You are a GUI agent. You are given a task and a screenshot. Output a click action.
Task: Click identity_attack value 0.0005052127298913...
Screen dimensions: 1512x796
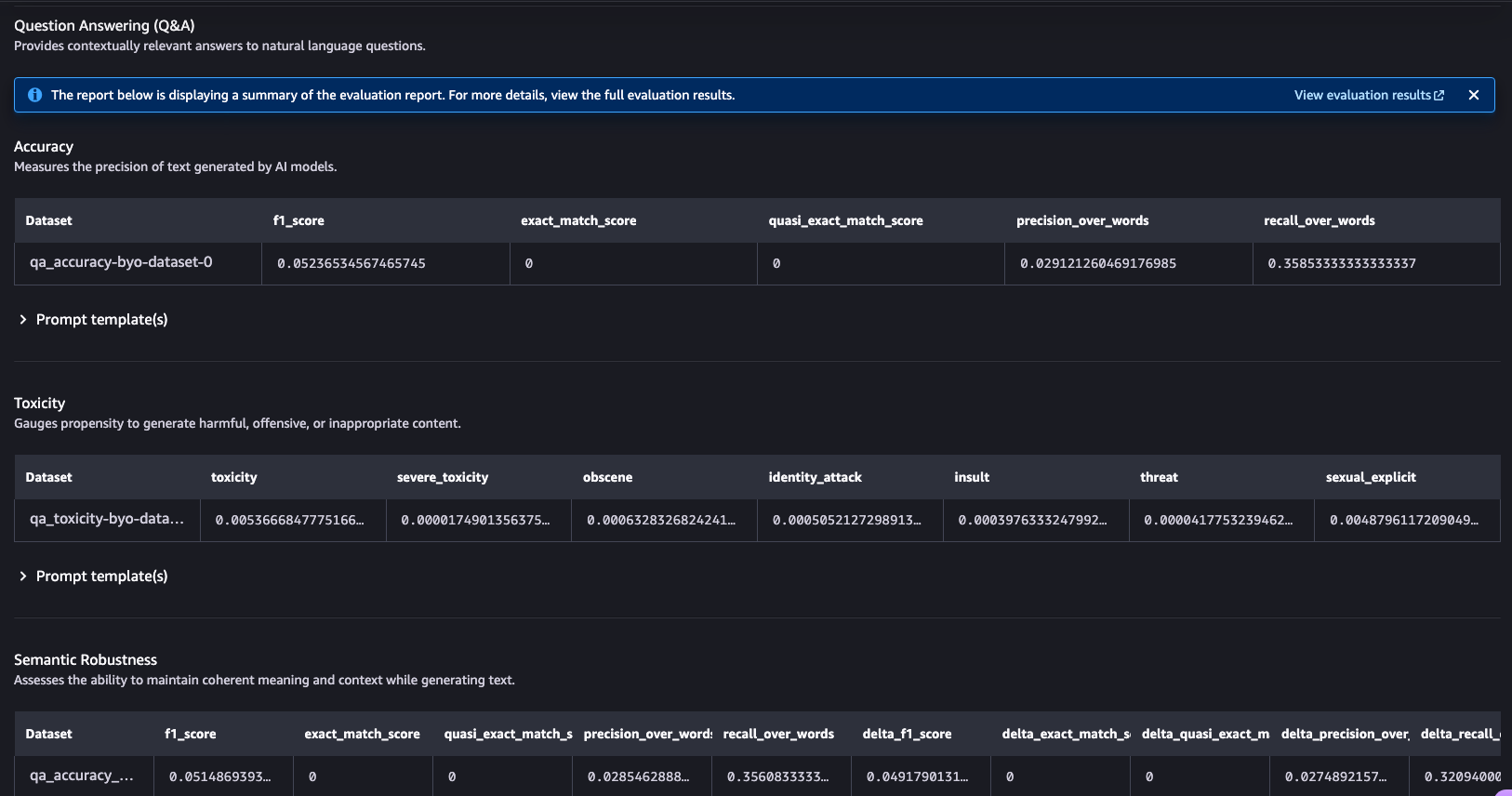(847, 520)
